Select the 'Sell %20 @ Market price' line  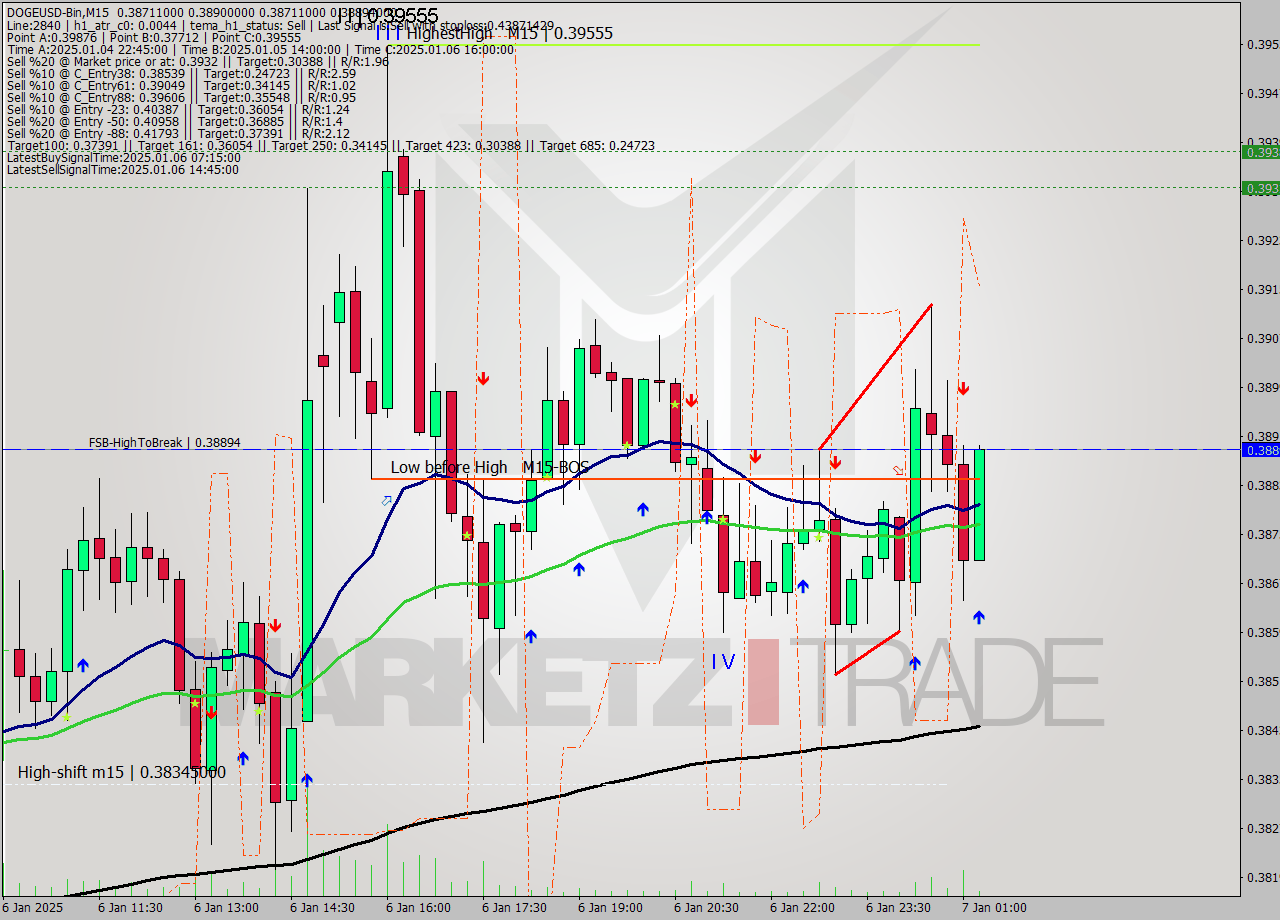[197, 61]
